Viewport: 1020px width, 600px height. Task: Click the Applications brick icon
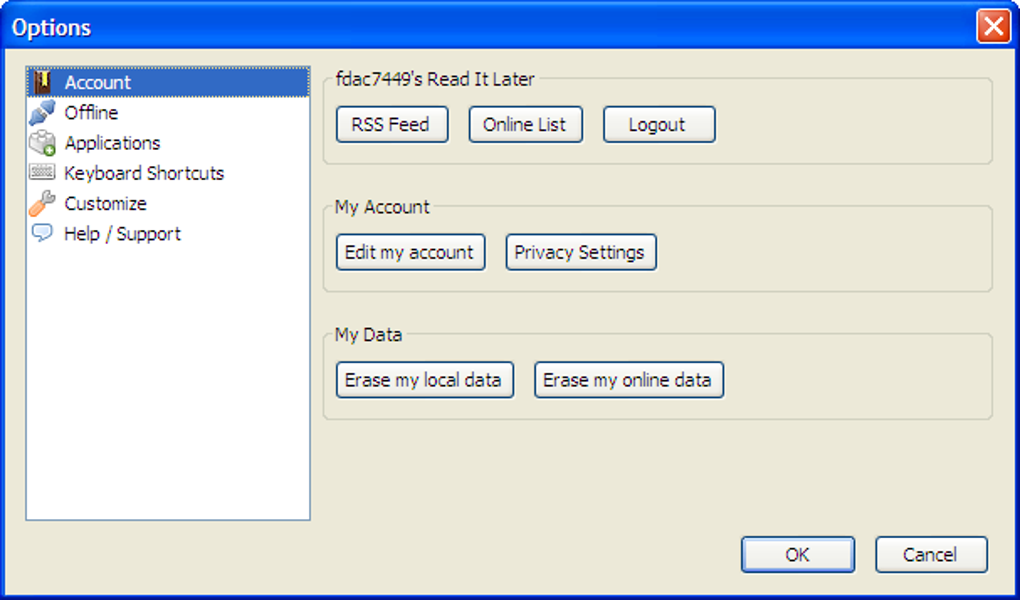[42, 143]
